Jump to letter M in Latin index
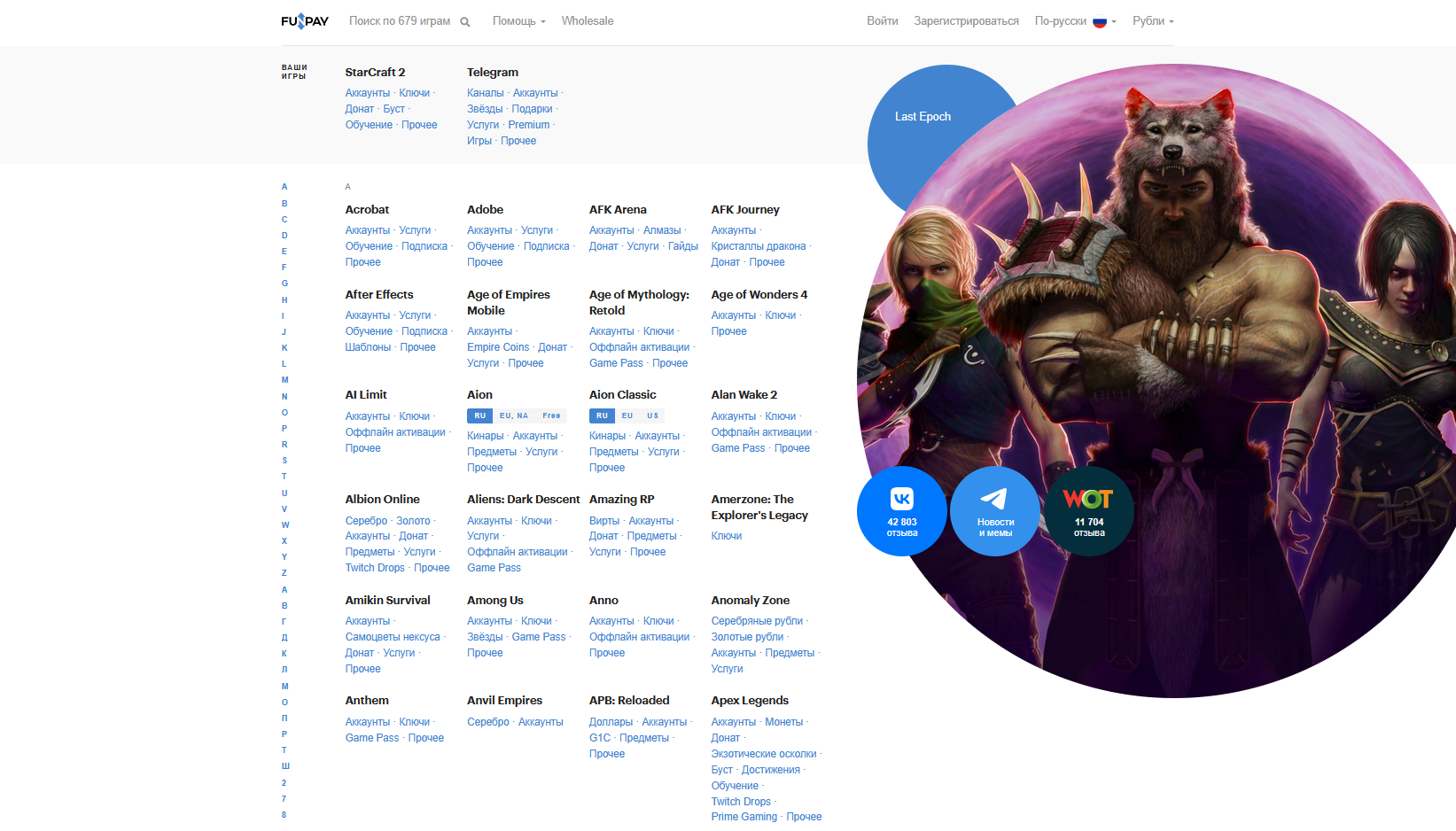 pyautogui.click(x=284, y=380)
